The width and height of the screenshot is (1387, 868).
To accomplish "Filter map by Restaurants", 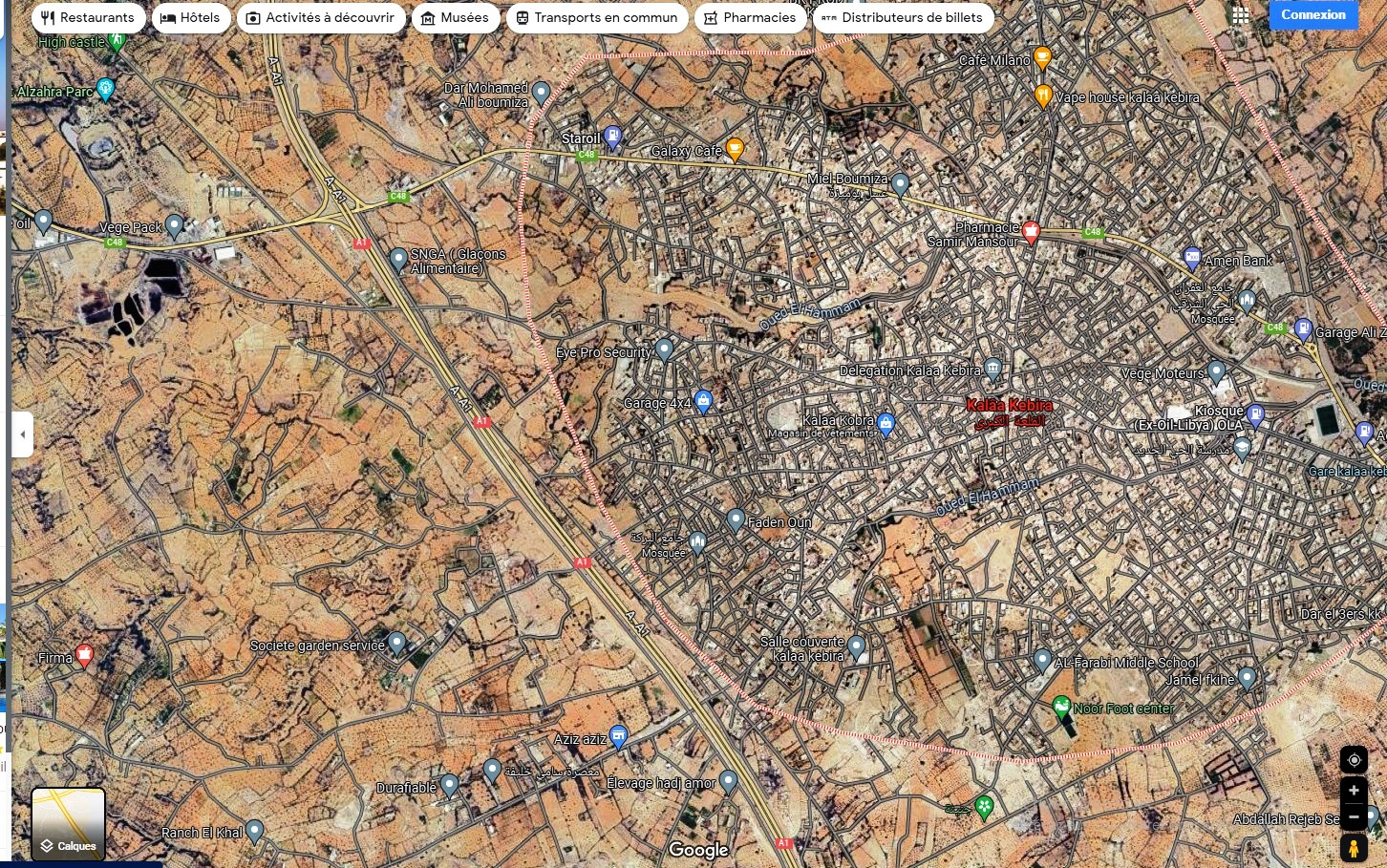I will 88,18.
